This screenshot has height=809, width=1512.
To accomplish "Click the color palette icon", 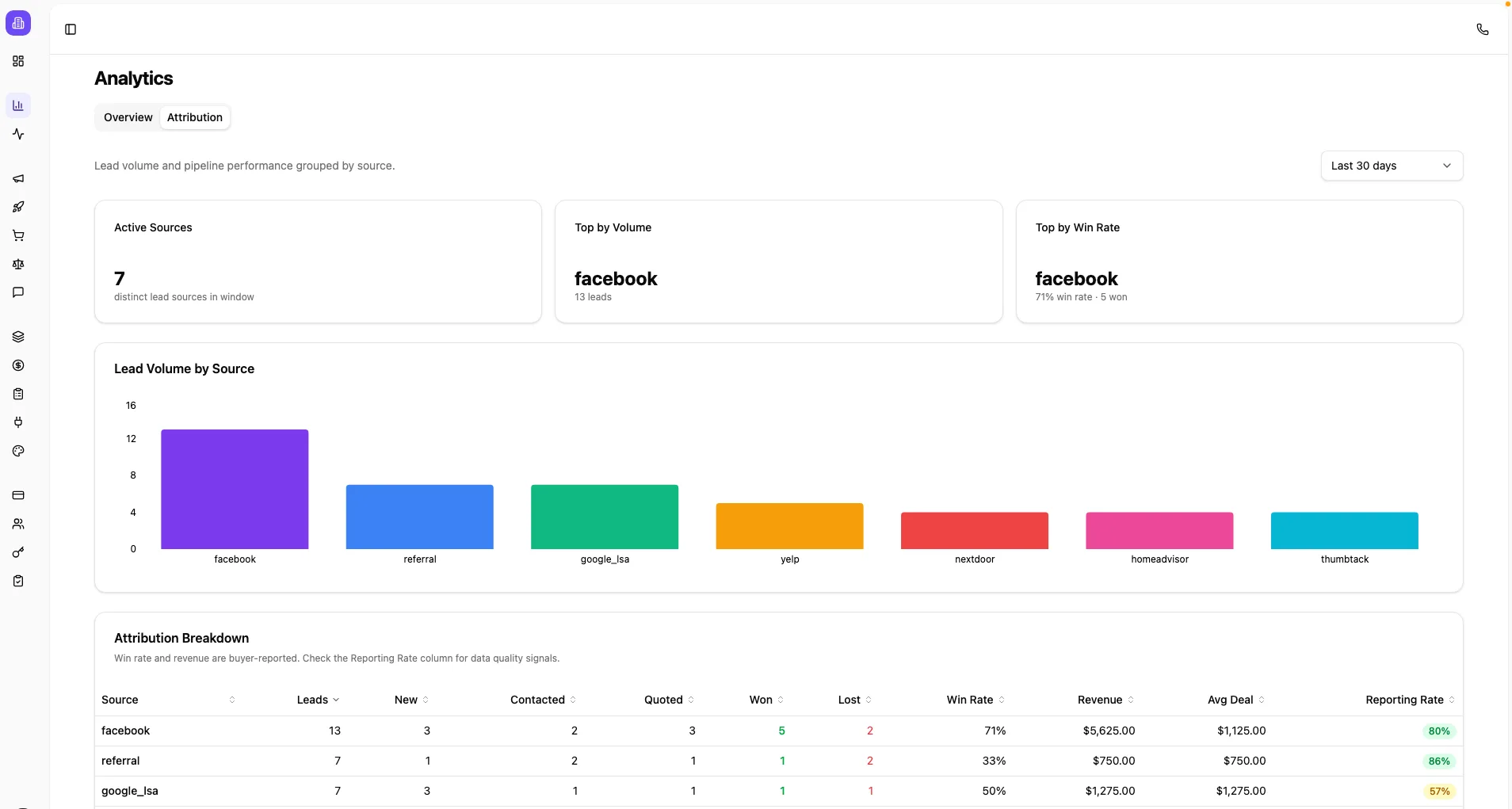I will (x=18, y=451).
